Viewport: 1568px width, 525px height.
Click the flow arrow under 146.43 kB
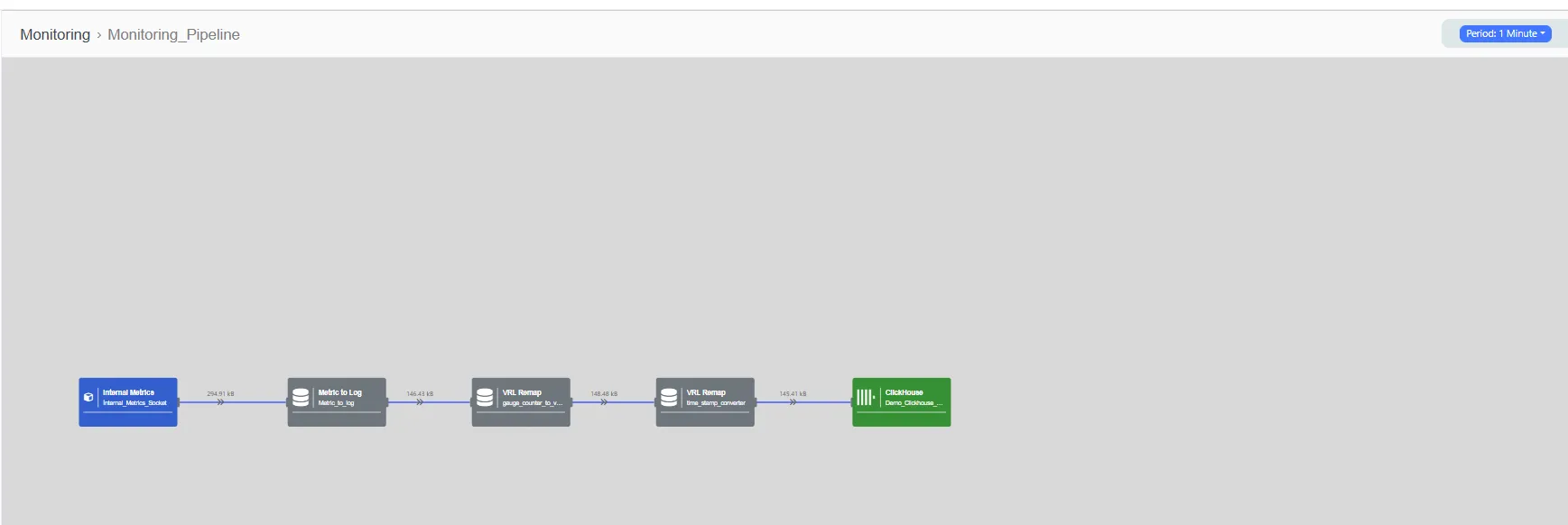pyautogui.click(x=420, y=402)
